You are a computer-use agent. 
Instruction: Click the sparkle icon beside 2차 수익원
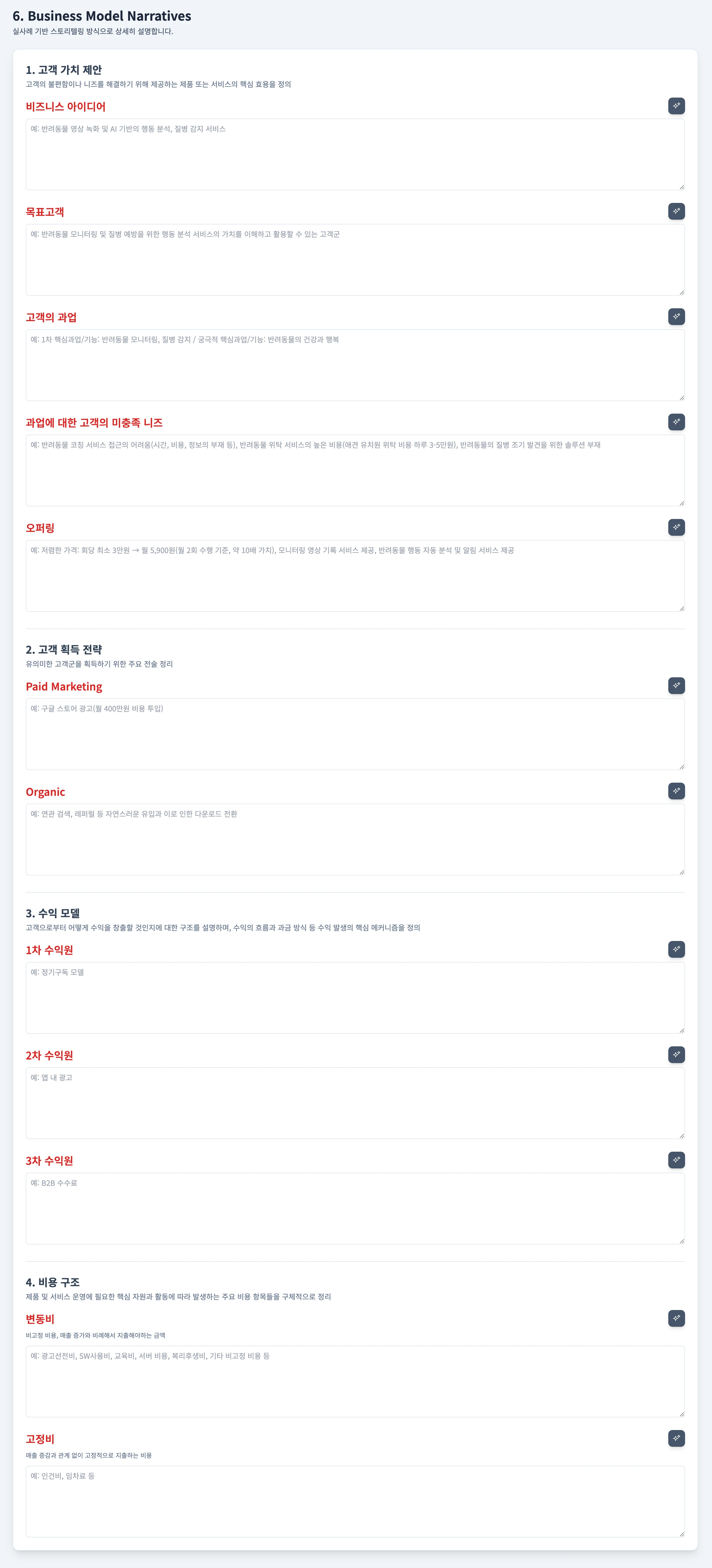pos(676,1054)
